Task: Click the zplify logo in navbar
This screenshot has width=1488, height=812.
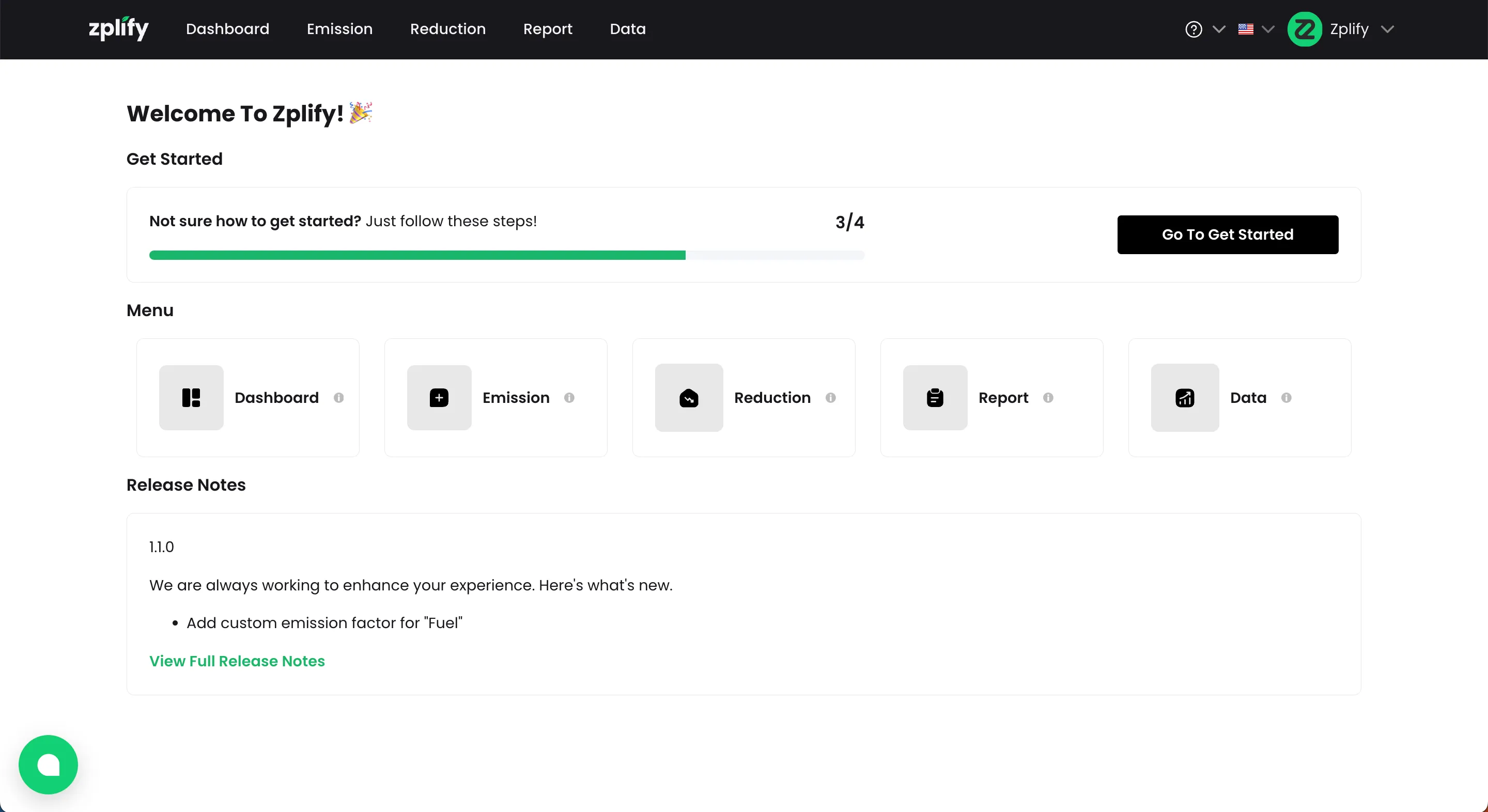Action: (x=118, y=29)
